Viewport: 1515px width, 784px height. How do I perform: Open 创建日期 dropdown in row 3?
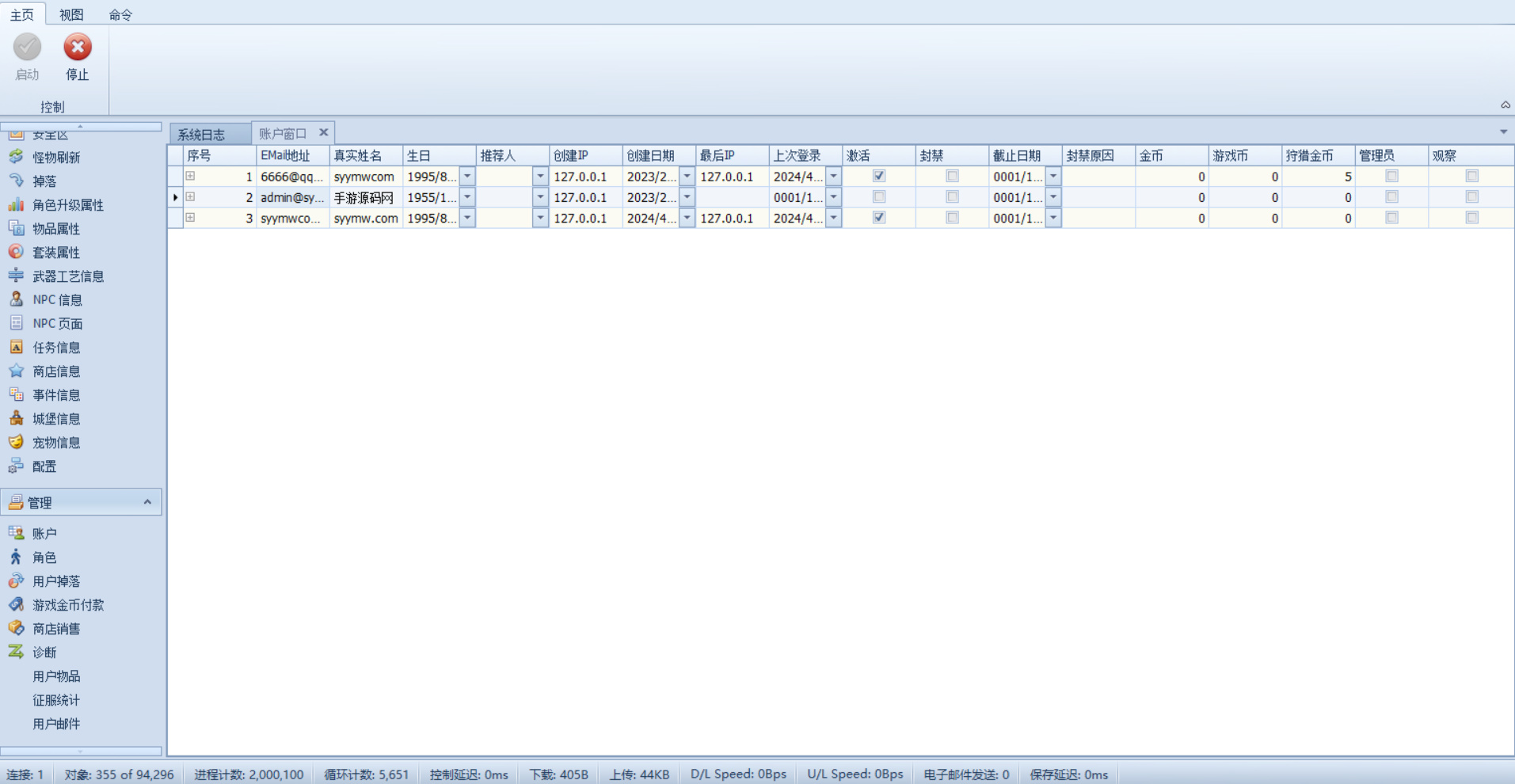pos(687,217)
